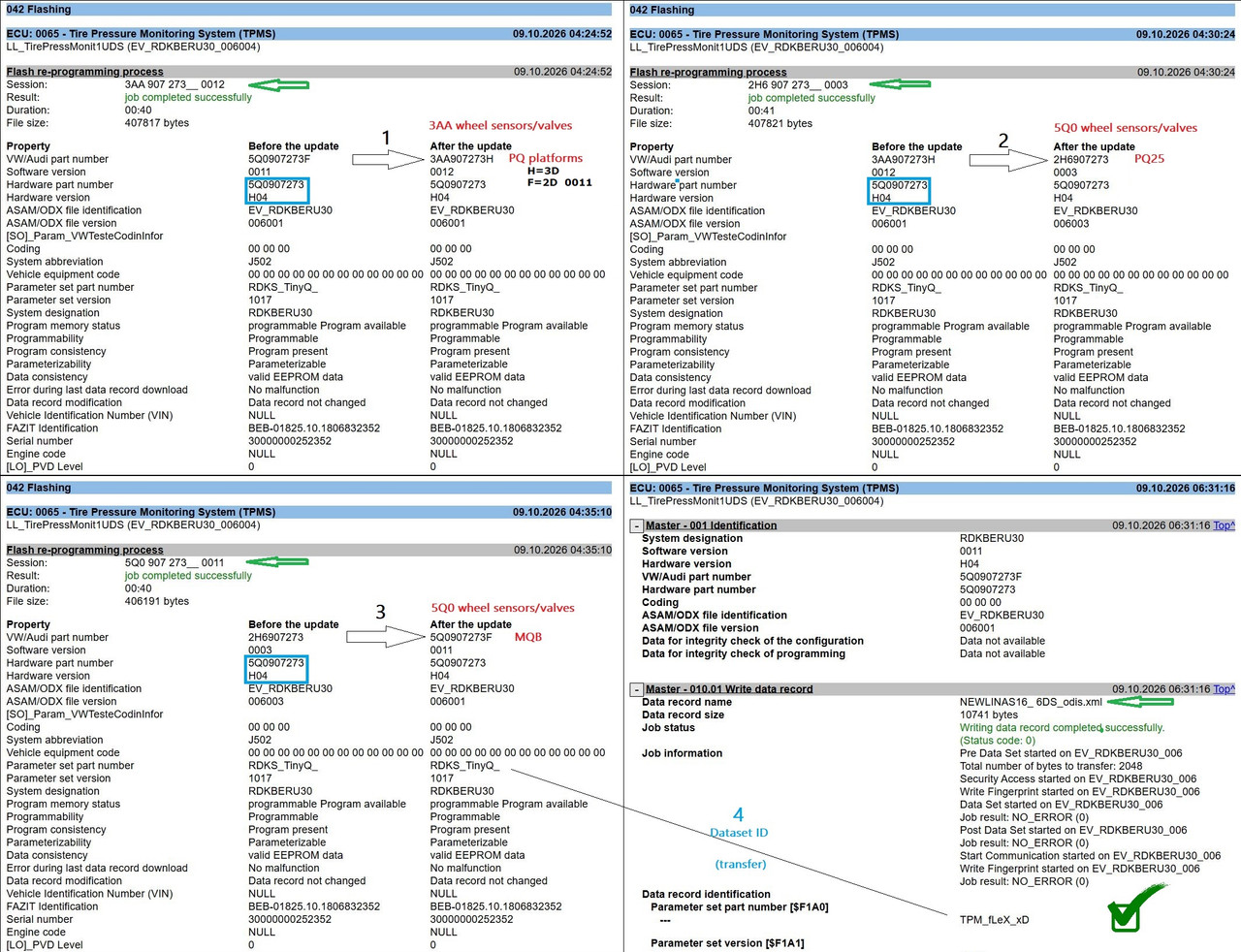Select 'Start Communication started on EV_RDKBERU30_006' line
The height and width of the screenshot is (952, 1241).
(1091, 856)
